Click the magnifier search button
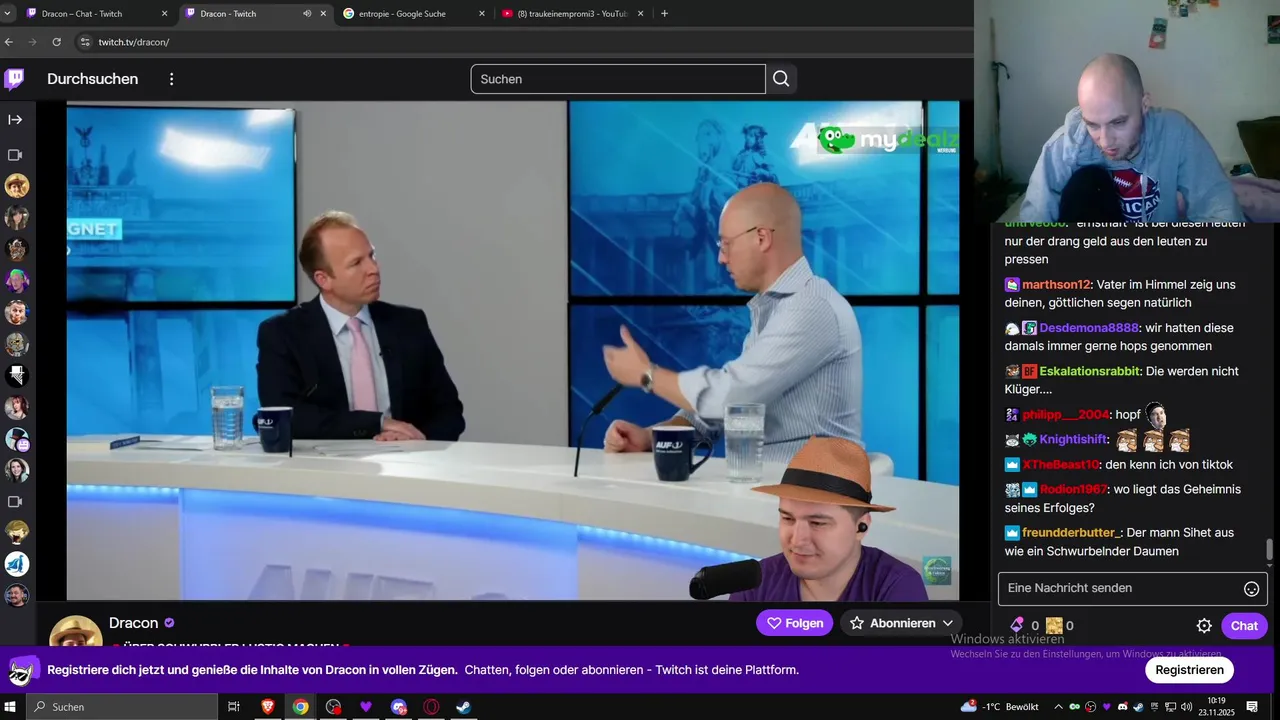This screenshot has height=720, width=1280. pyautogui.click(x=781, y=79)
